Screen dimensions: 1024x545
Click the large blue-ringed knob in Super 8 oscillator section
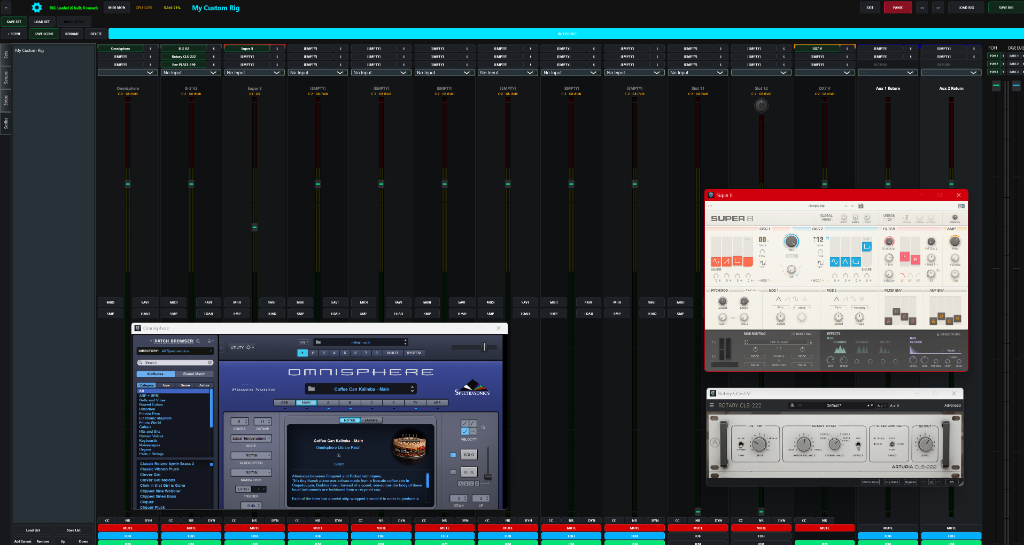click(x=791, y=241)
